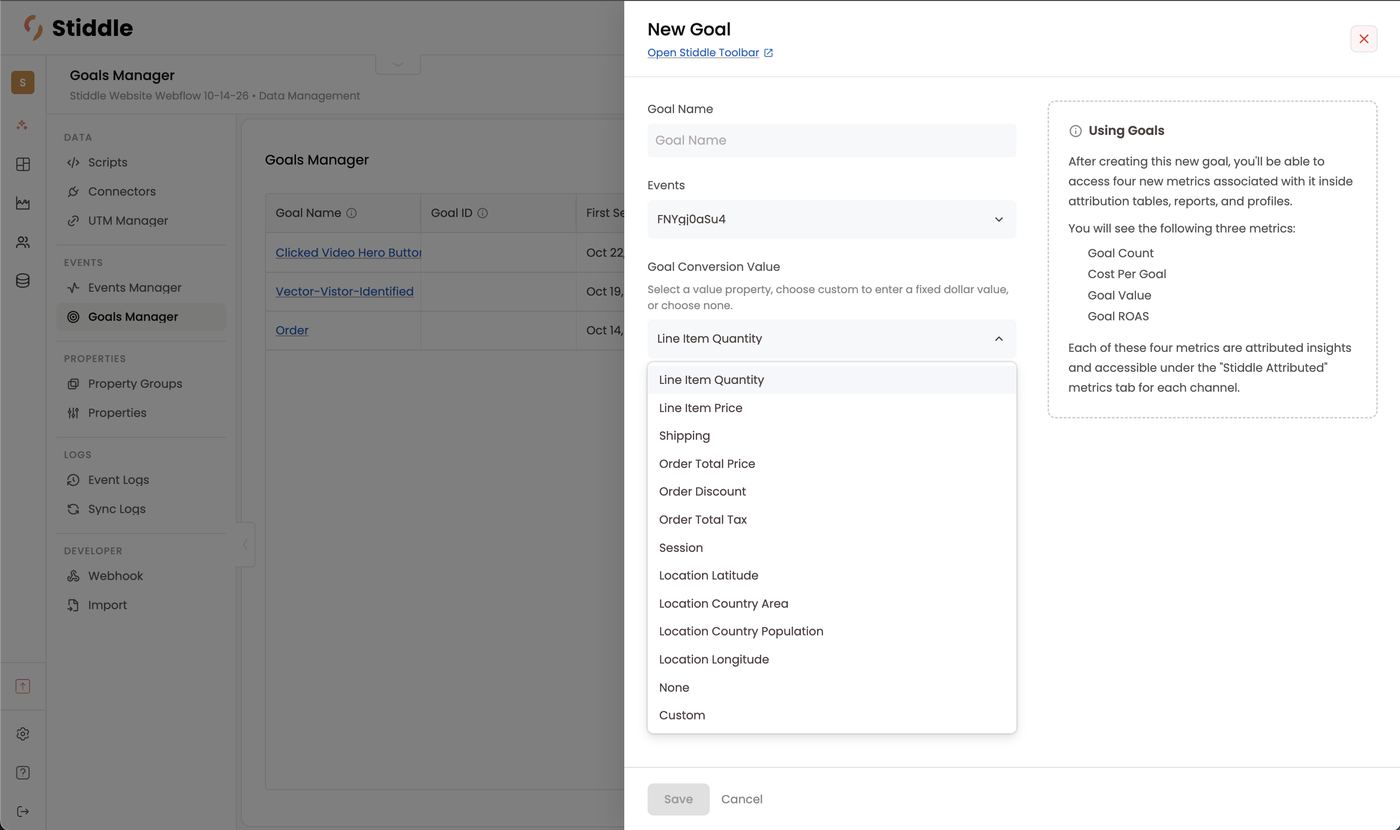Click the help question mark icon
The image size is (1400, 830).
pyautogui.click(x=23, y=773)
